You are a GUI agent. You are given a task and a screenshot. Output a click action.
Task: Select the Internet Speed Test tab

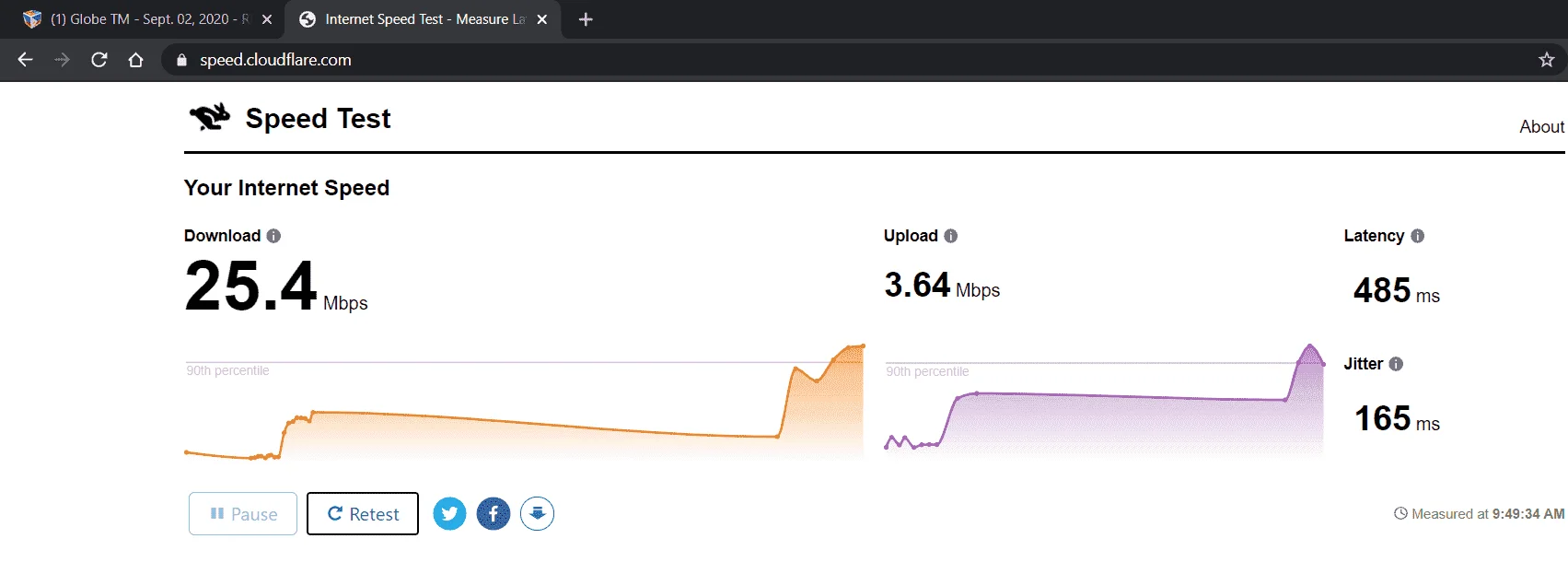coord(424,19)
